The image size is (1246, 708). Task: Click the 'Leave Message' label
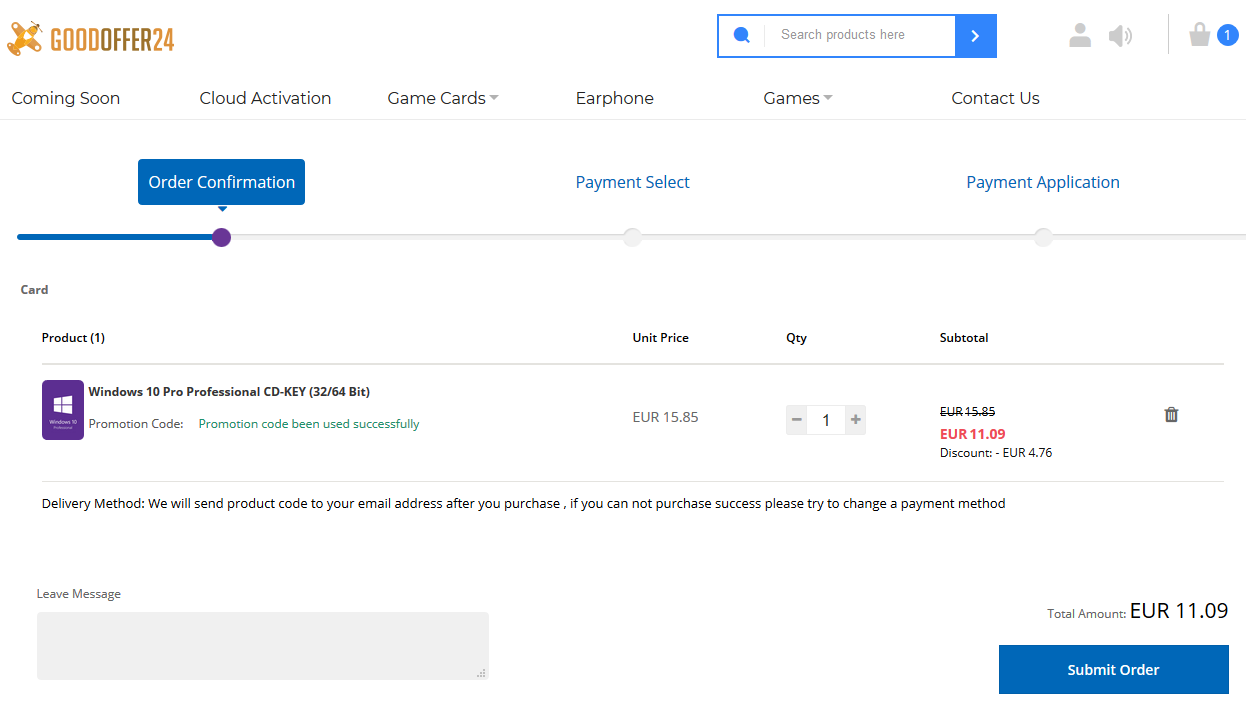click(x=79, y=594)
